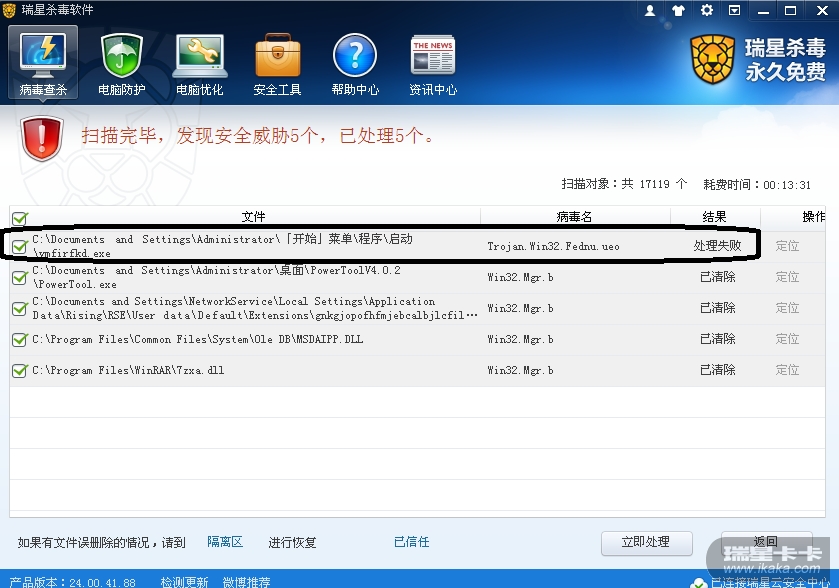Click the 扫描对象: 共 17119 个 text

coord(624,184)
